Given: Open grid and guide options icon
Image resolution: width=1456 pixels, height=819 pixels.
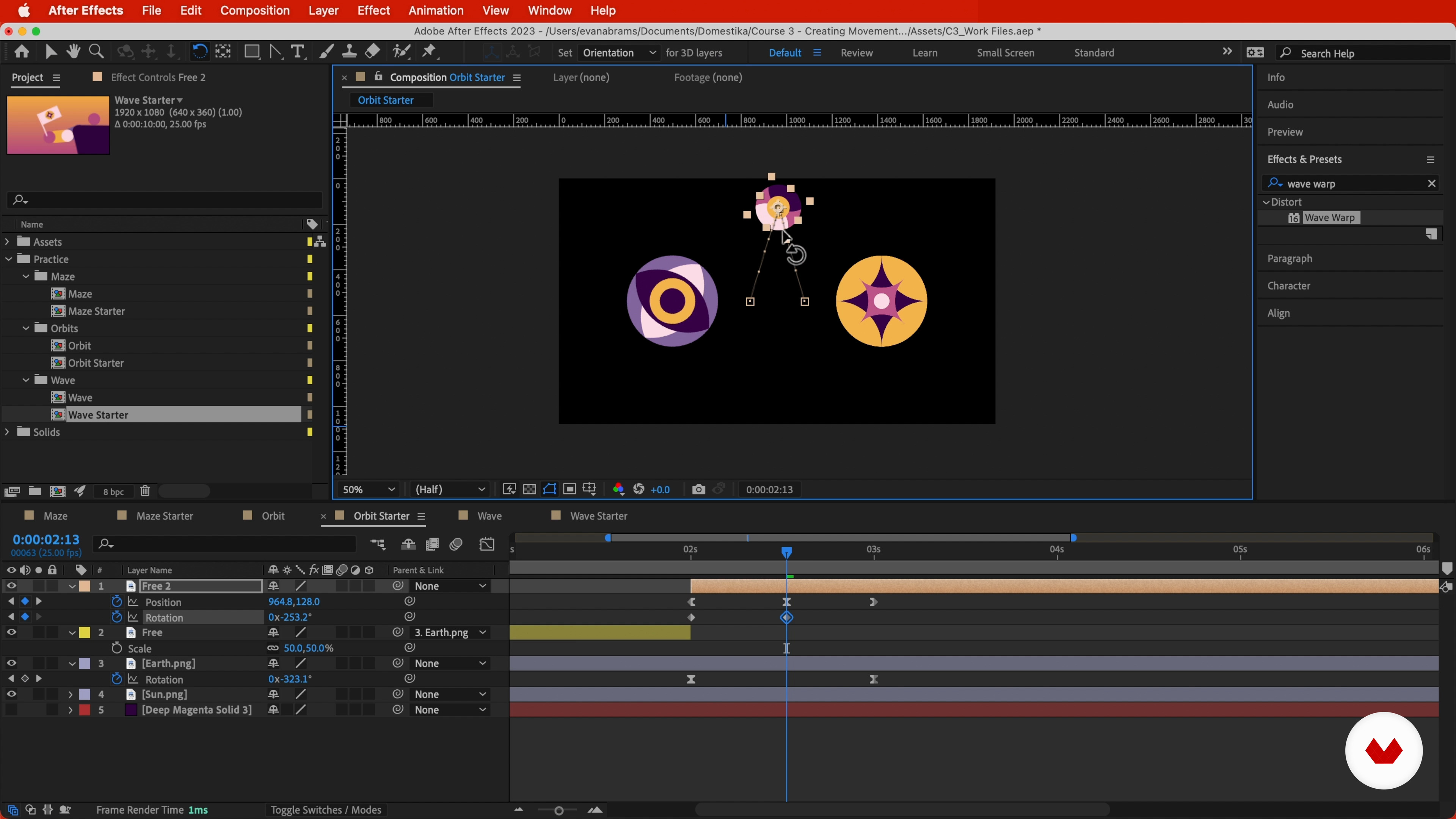Looking at the screenshot, I should click(x=590, y=490).
